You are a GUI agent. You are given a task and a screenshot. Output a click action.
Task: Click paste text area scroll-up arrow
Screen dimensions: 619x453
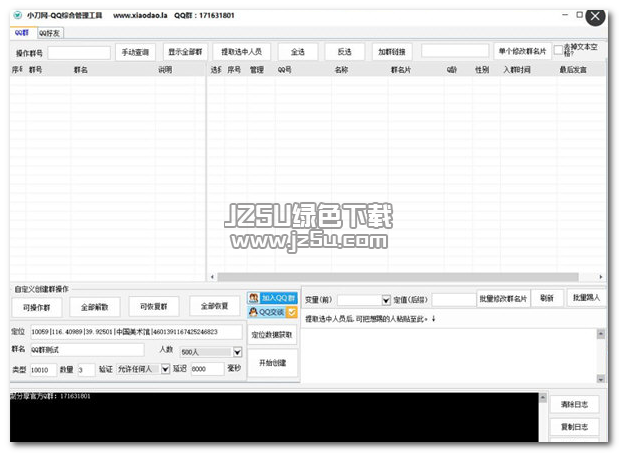601,334
